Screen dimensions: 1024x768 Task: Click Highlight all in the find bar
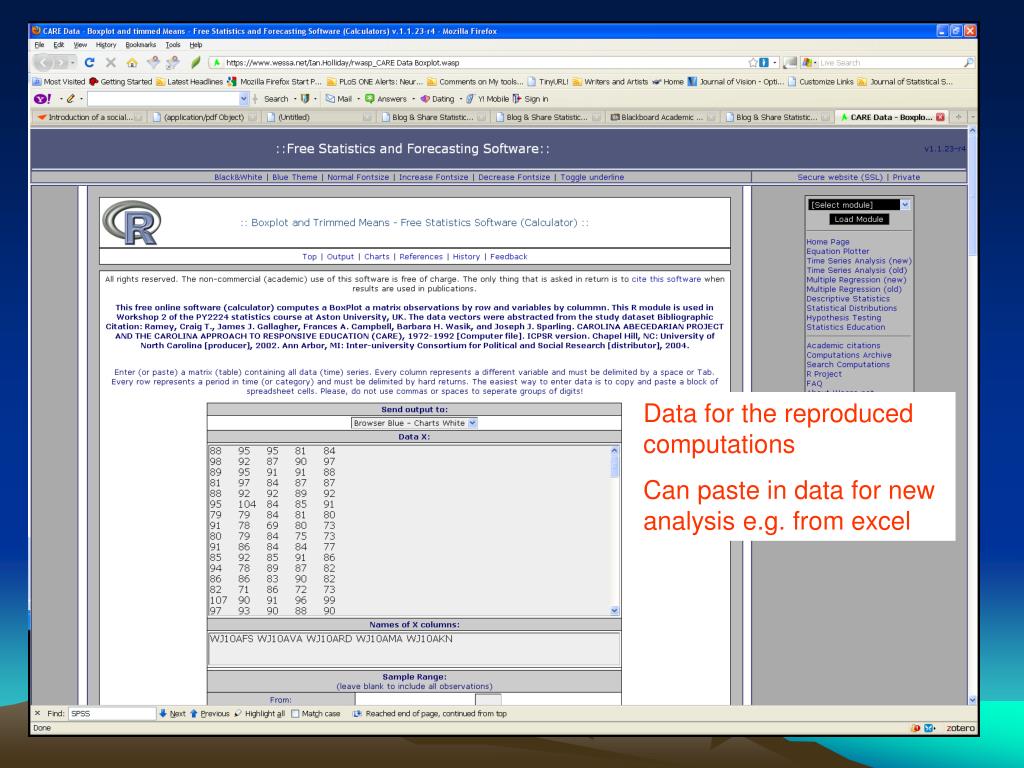click(x=259, y=714)
